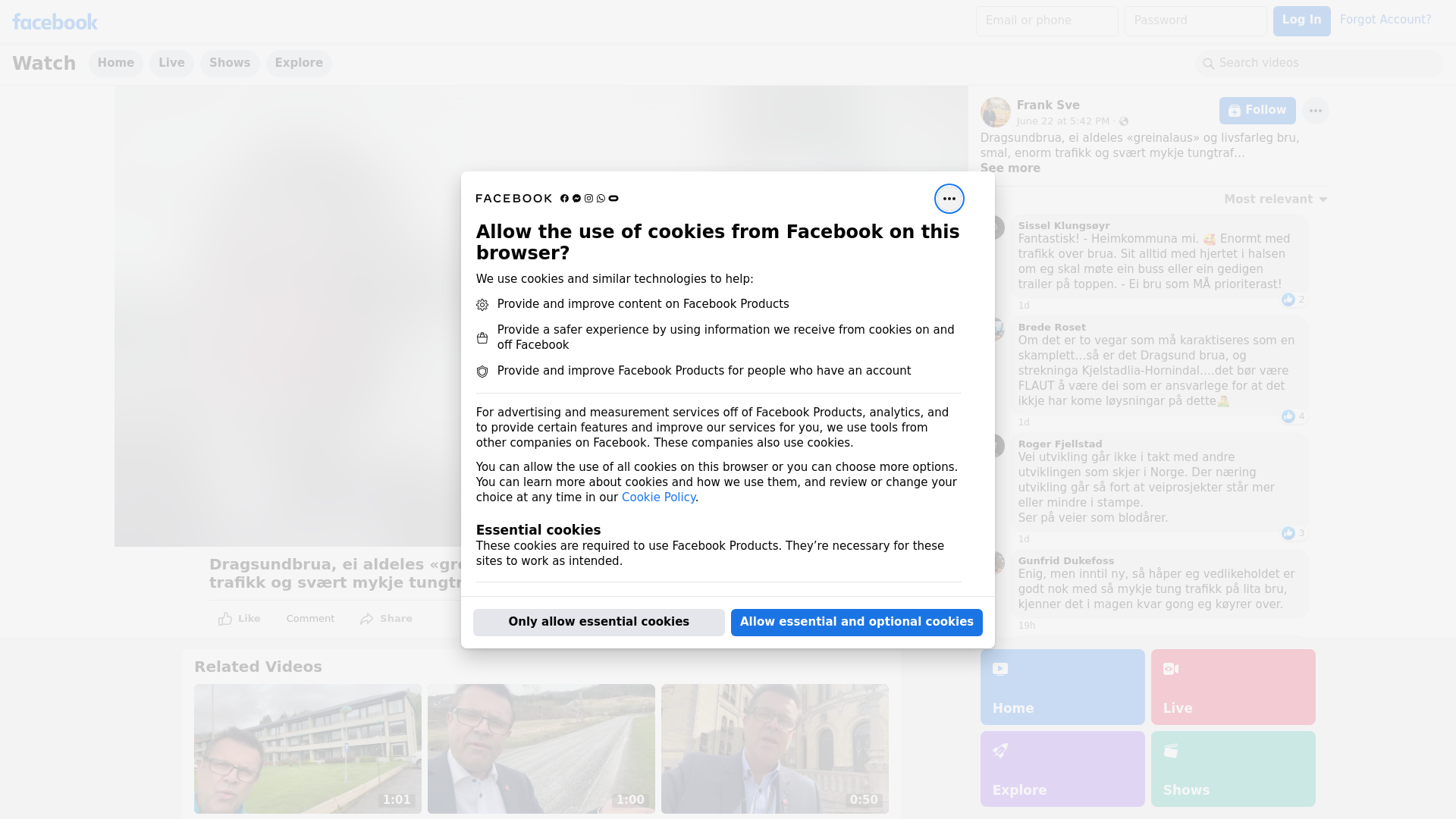Click the Brede Roset commenter name

tap(1052, 328)
